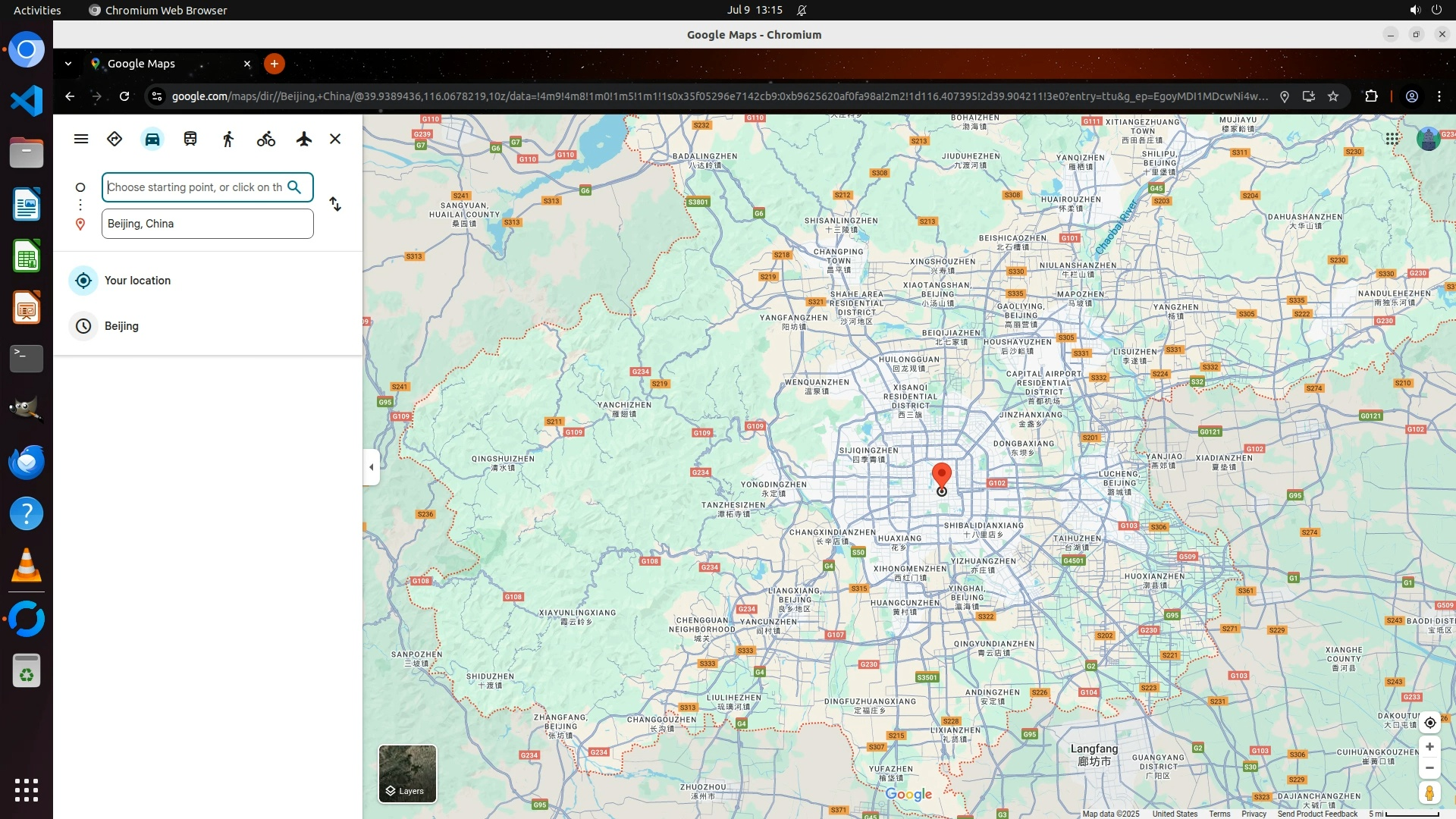Select the Transit travel mode icon

pos(190,140)
